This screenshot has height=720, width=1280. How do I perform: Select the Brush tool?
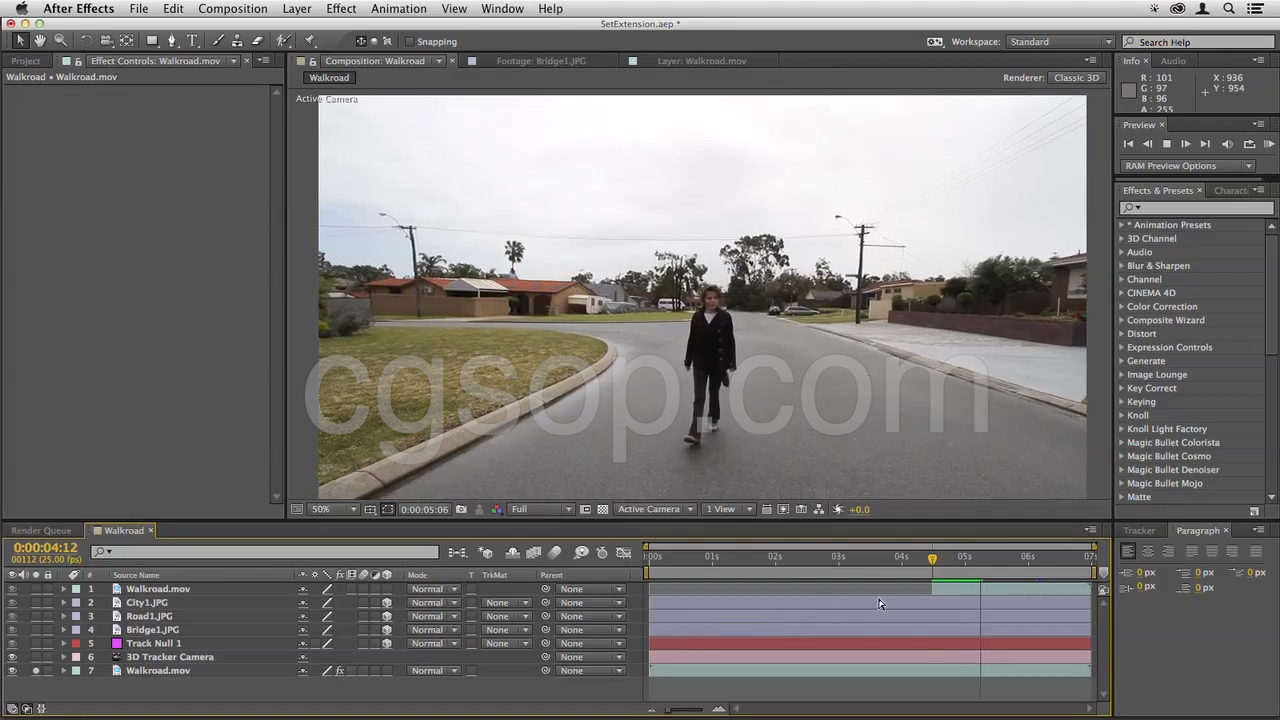(218, 41)
